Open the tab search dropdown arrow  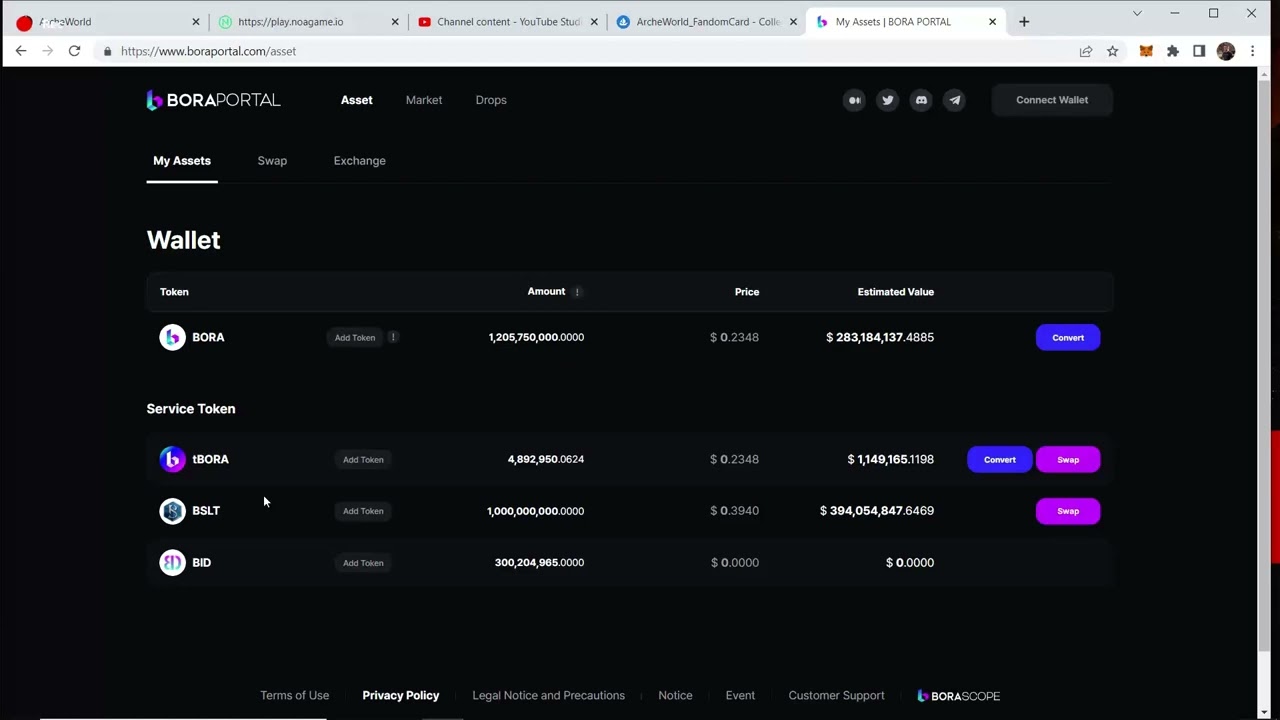[1137, 13]
